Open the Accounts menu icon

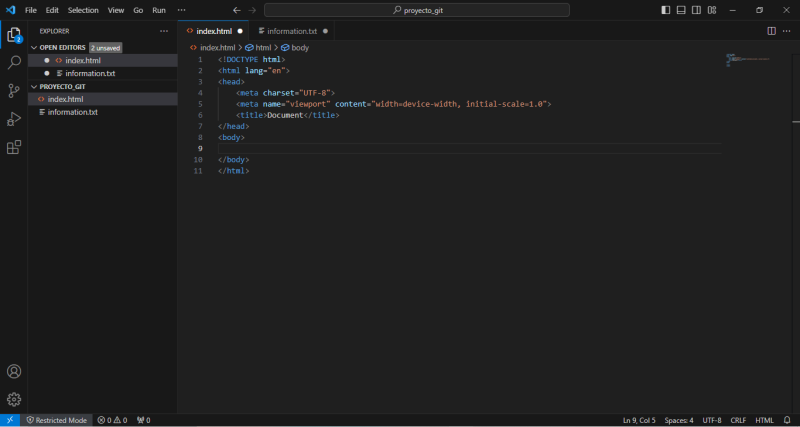[x=14, y=372]
